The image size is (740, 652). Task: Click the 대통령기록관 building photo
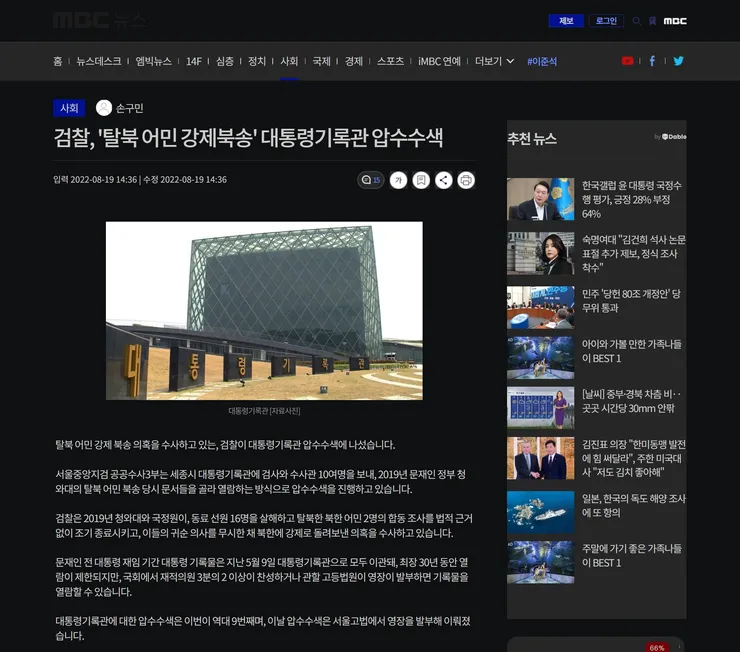pyautogui.click(x=264, y=310)
